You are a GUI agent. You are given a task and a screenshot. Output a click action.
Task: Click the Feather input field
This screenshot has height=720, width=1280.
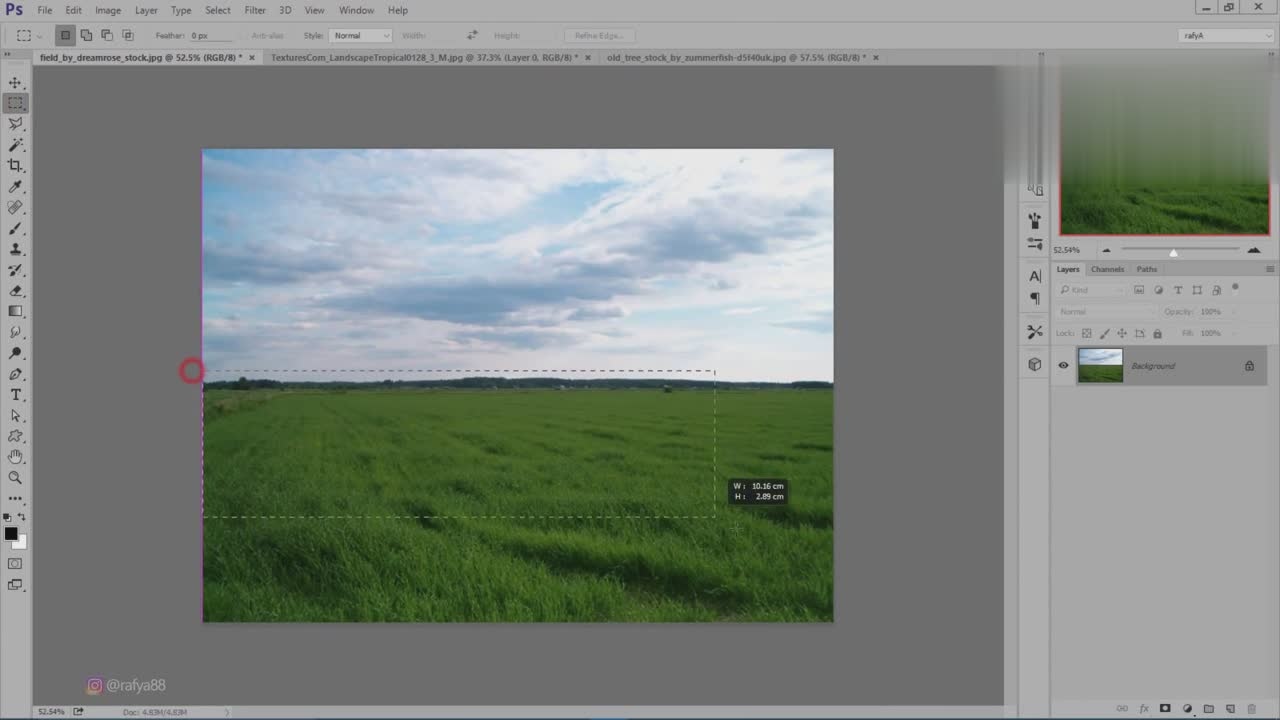(x=209, y=35)
